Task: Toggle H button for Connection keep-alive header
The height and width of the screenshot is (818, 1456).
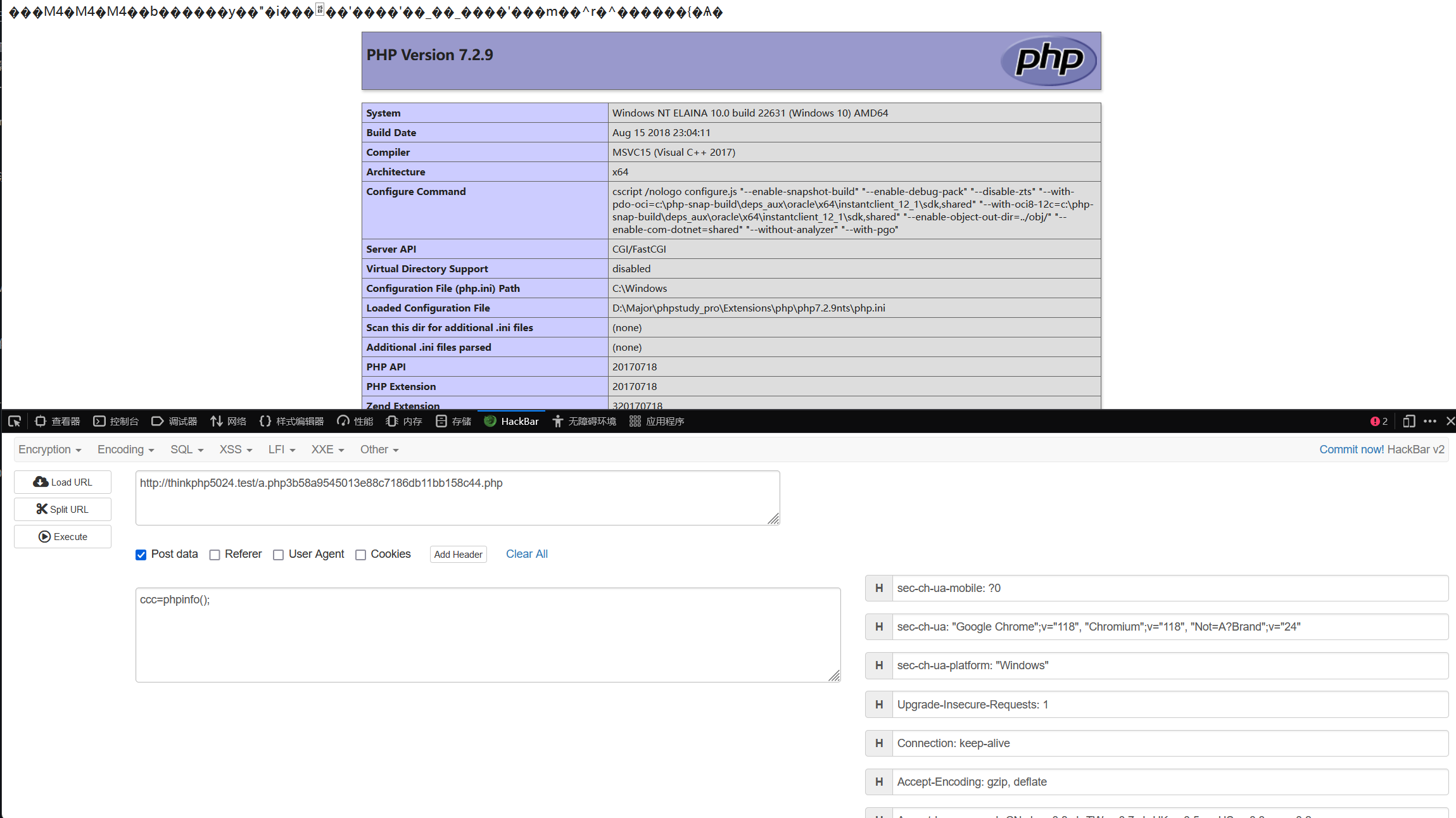Action: point(878,743)
